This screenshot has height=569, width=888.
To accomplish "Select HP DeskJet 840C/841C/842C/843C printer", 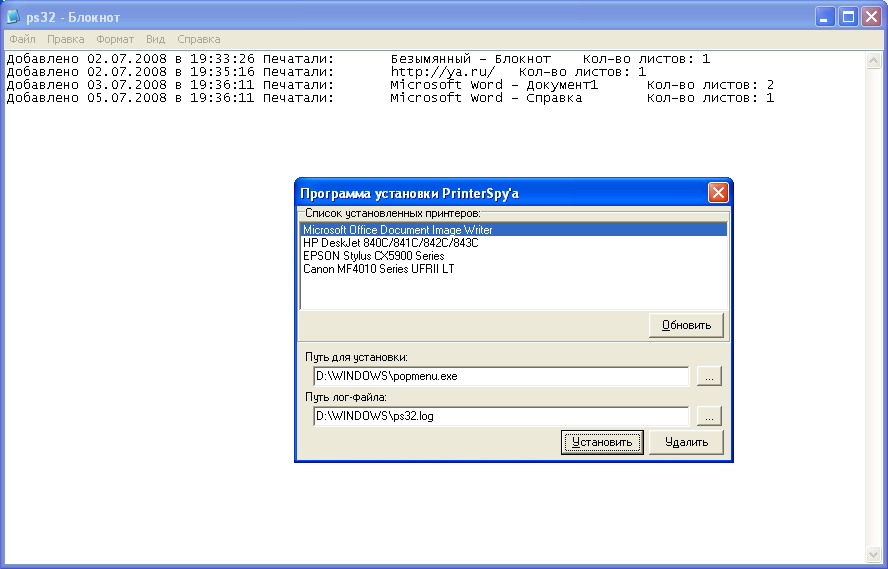I will pos(391,243).
